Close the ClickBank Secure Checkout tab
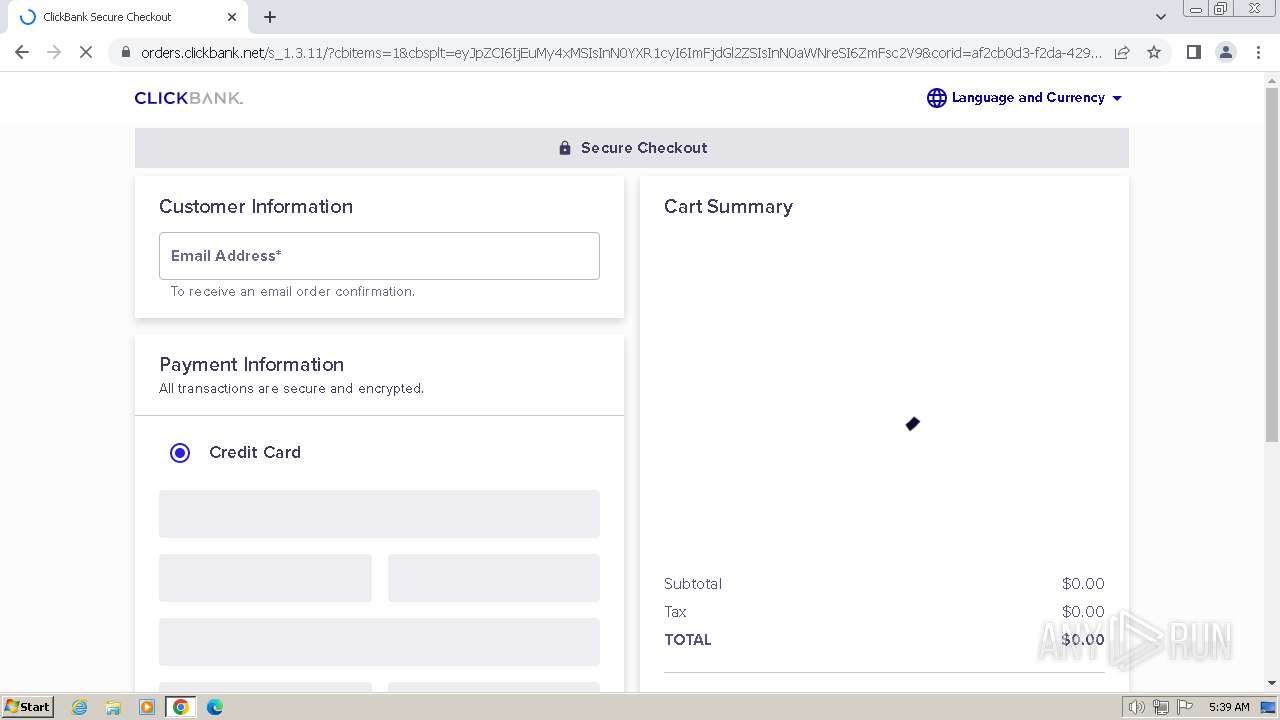This screenshot has height=720, width=1280. point(232,17)
